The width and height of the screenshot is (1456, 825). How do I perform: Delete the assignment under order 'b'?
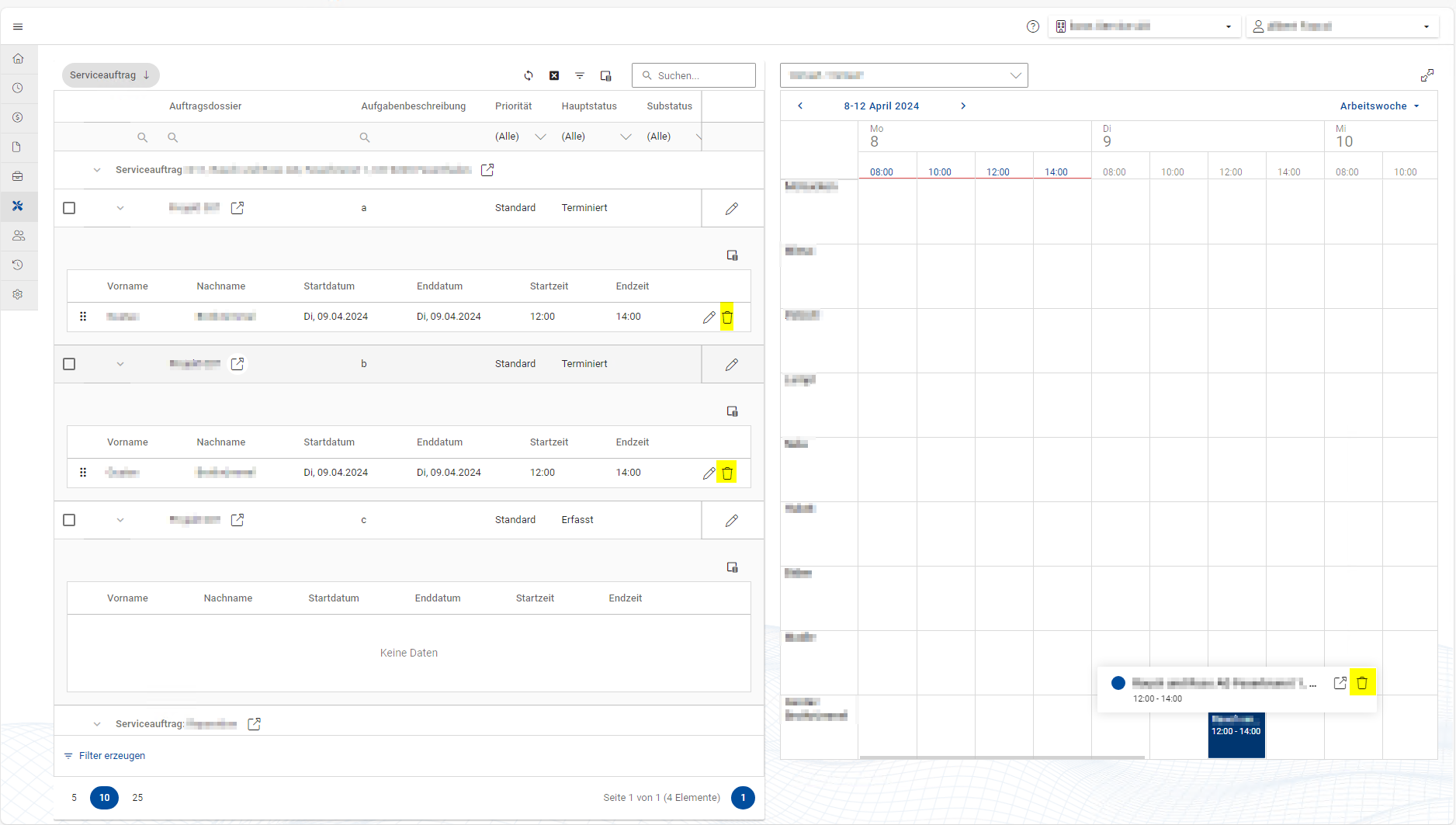727,473
